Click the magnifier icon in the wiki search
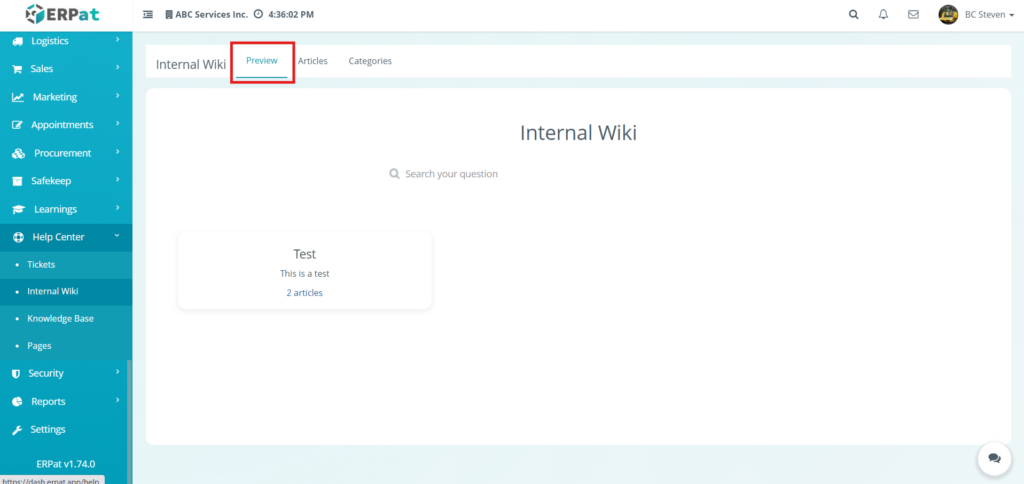The width and height of the screenshot is (1024, 484). coord(394,174)
